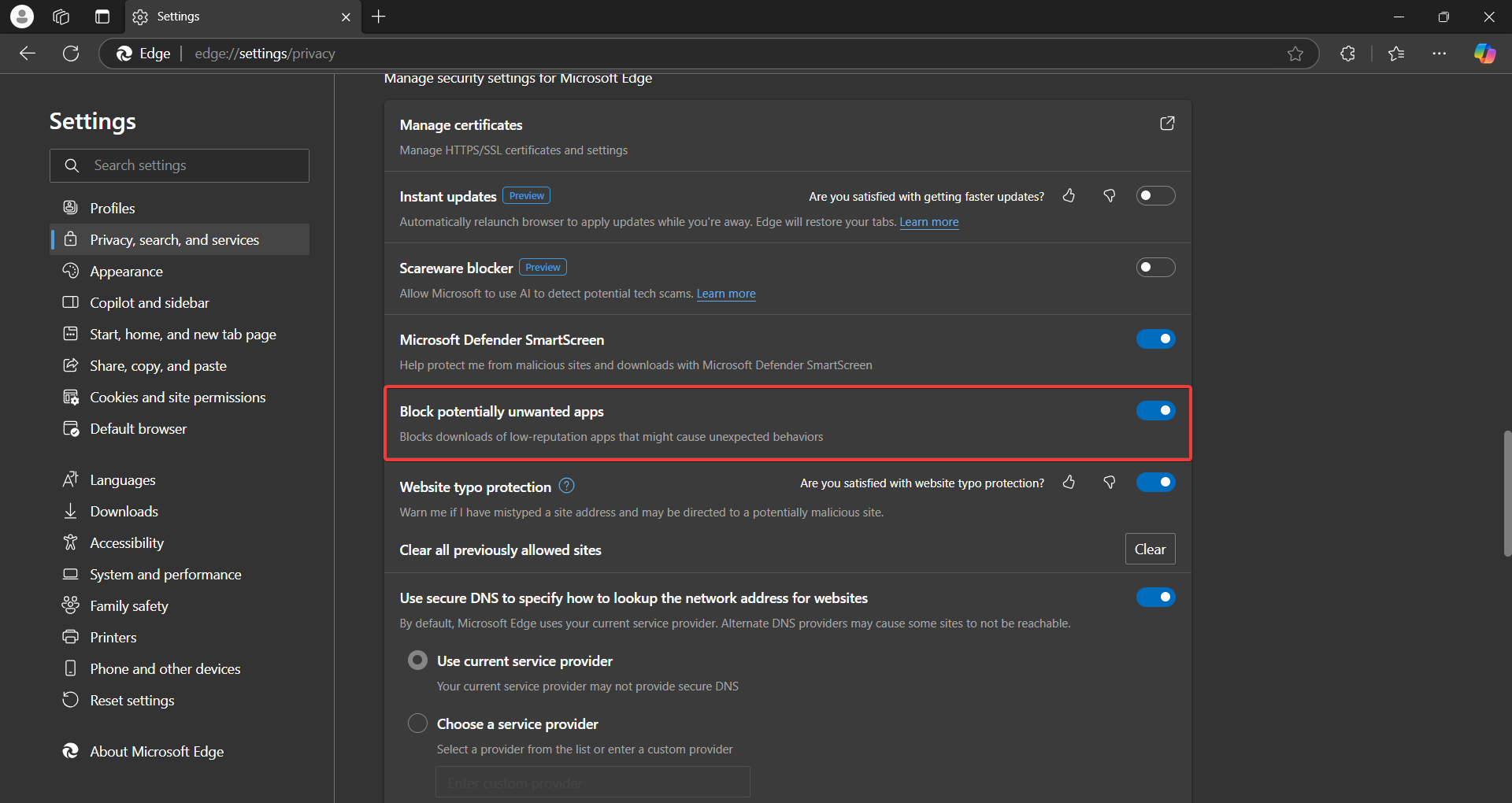The width and height of the screenshot is (1512, 803).
Task: Open the Scareware blocker Learn more link
Action: [x=725, y=293]
